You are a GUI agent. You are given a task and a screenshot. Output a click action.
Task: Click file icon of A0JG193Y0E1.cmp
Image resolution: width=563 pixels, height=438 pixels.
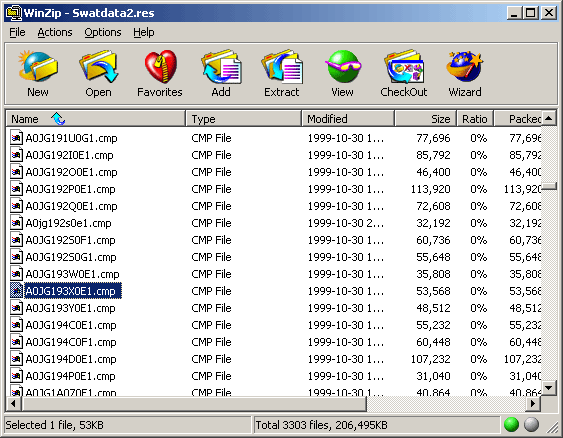(16, 308)
